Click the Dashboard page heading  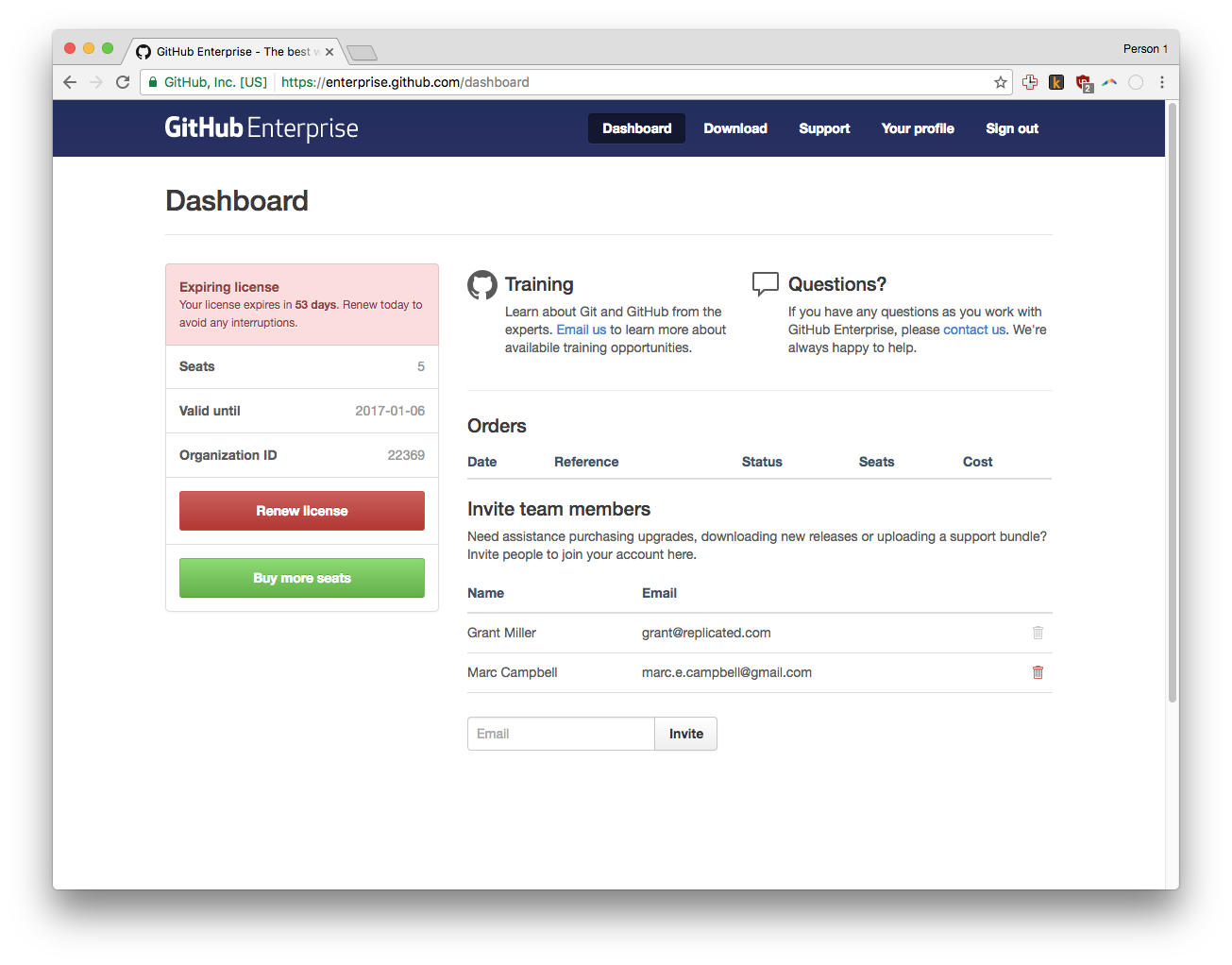(x=237, y=200)
